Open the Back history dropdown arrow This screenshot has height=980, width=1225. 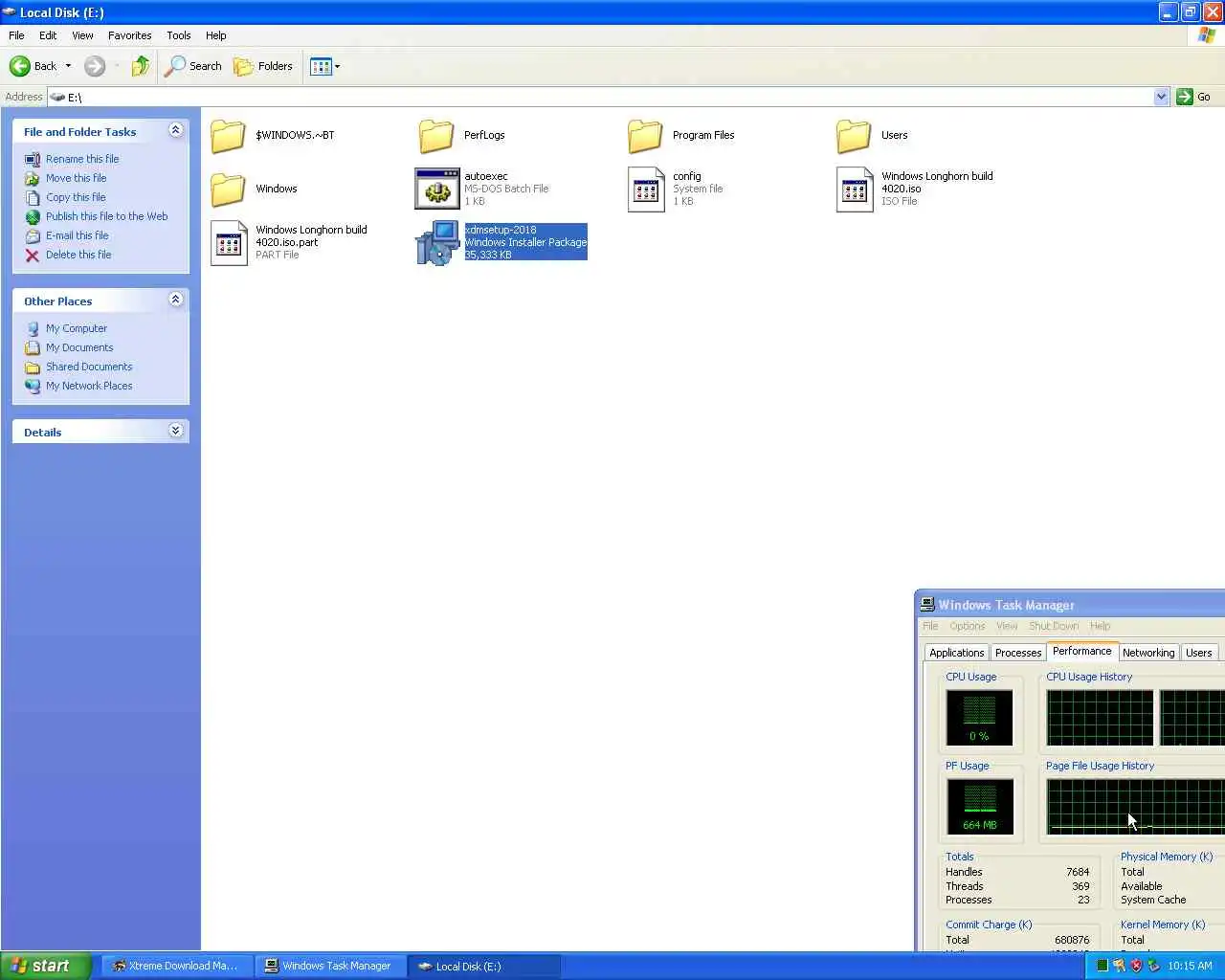pyautogui.click(x=68, y=66)
